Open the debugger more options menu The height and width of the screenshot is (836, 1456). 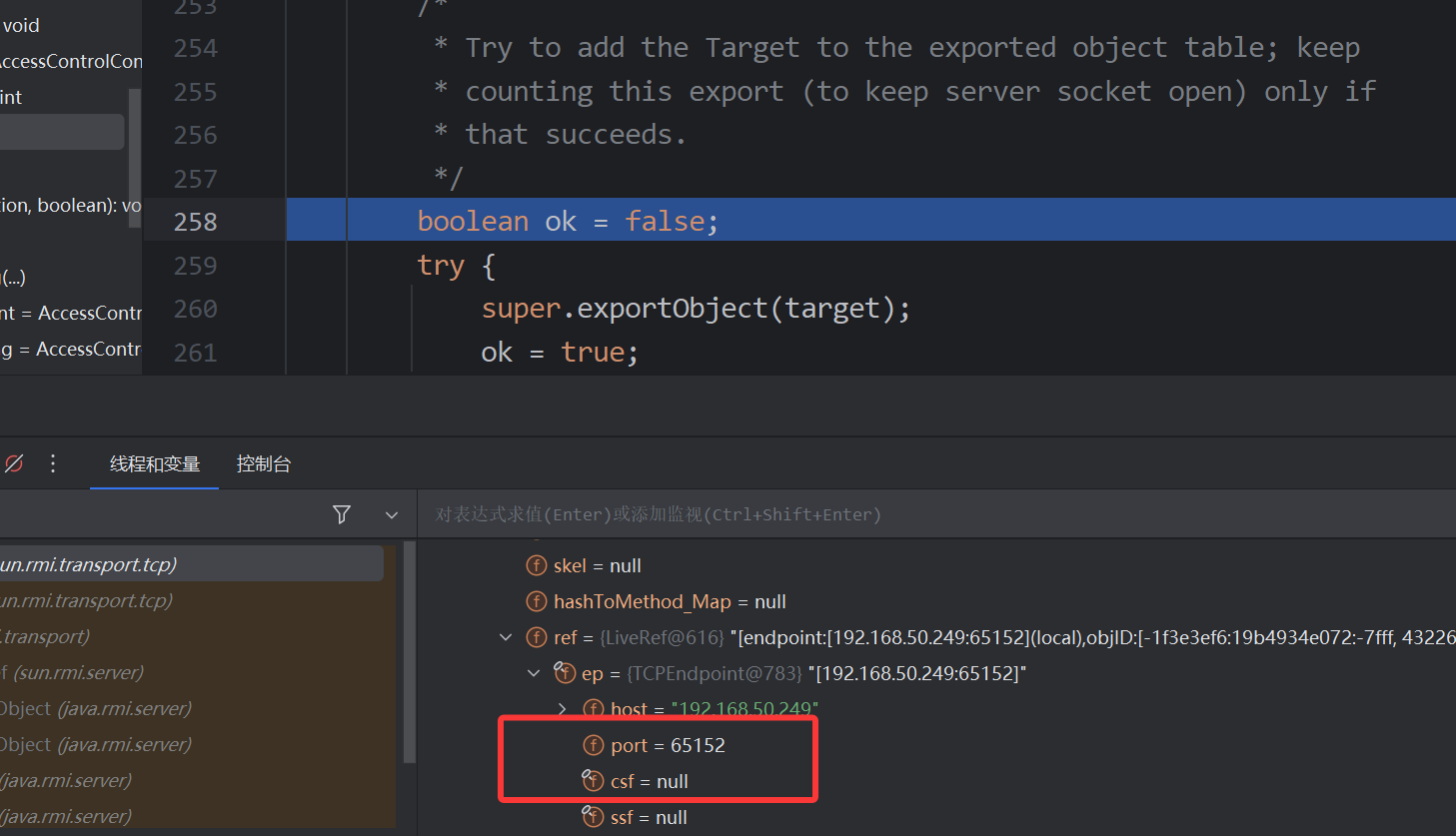coord(53,463)
